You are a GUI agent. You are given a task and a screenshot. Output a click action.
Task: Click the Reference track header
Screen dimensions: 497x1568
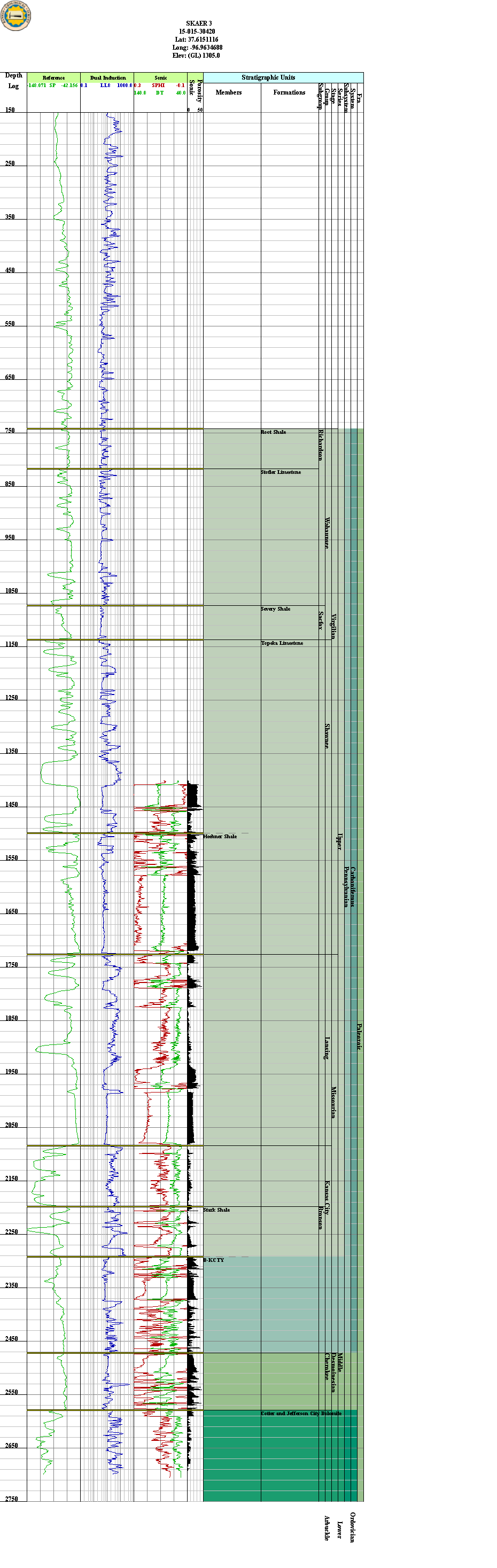click(53, 77)
